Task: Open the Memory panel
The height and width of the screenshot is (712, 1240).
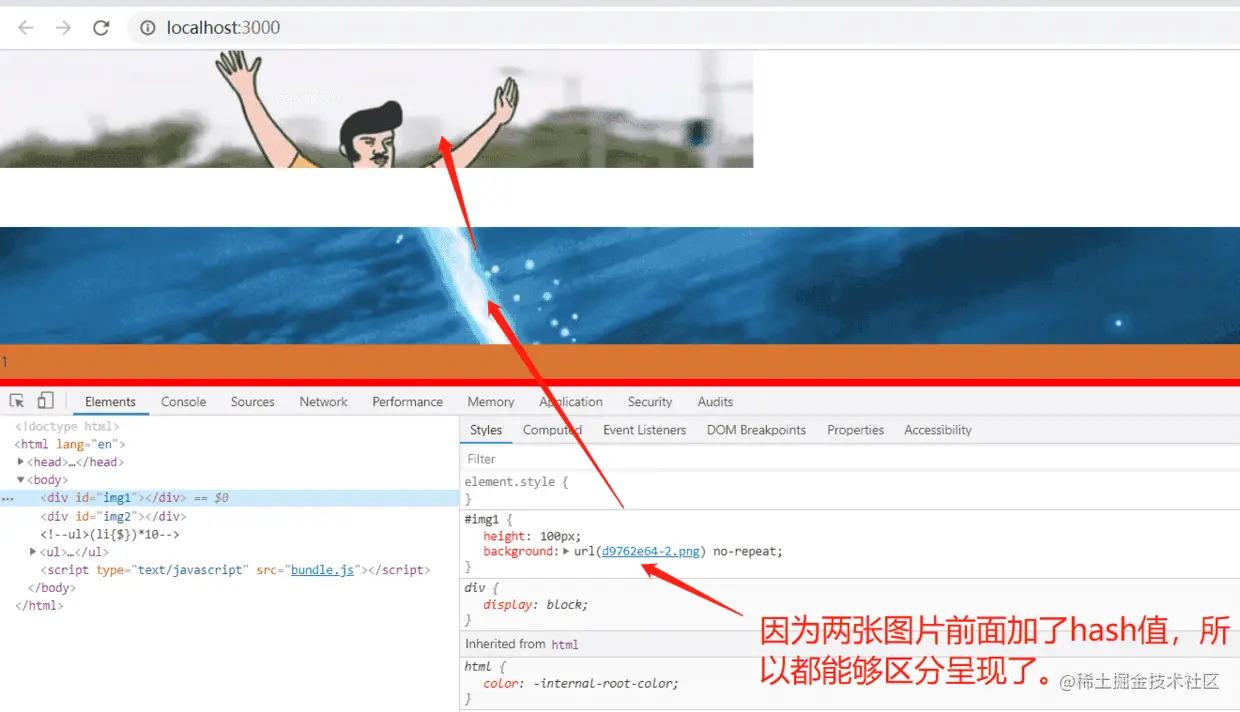Action: coord(490,402)
